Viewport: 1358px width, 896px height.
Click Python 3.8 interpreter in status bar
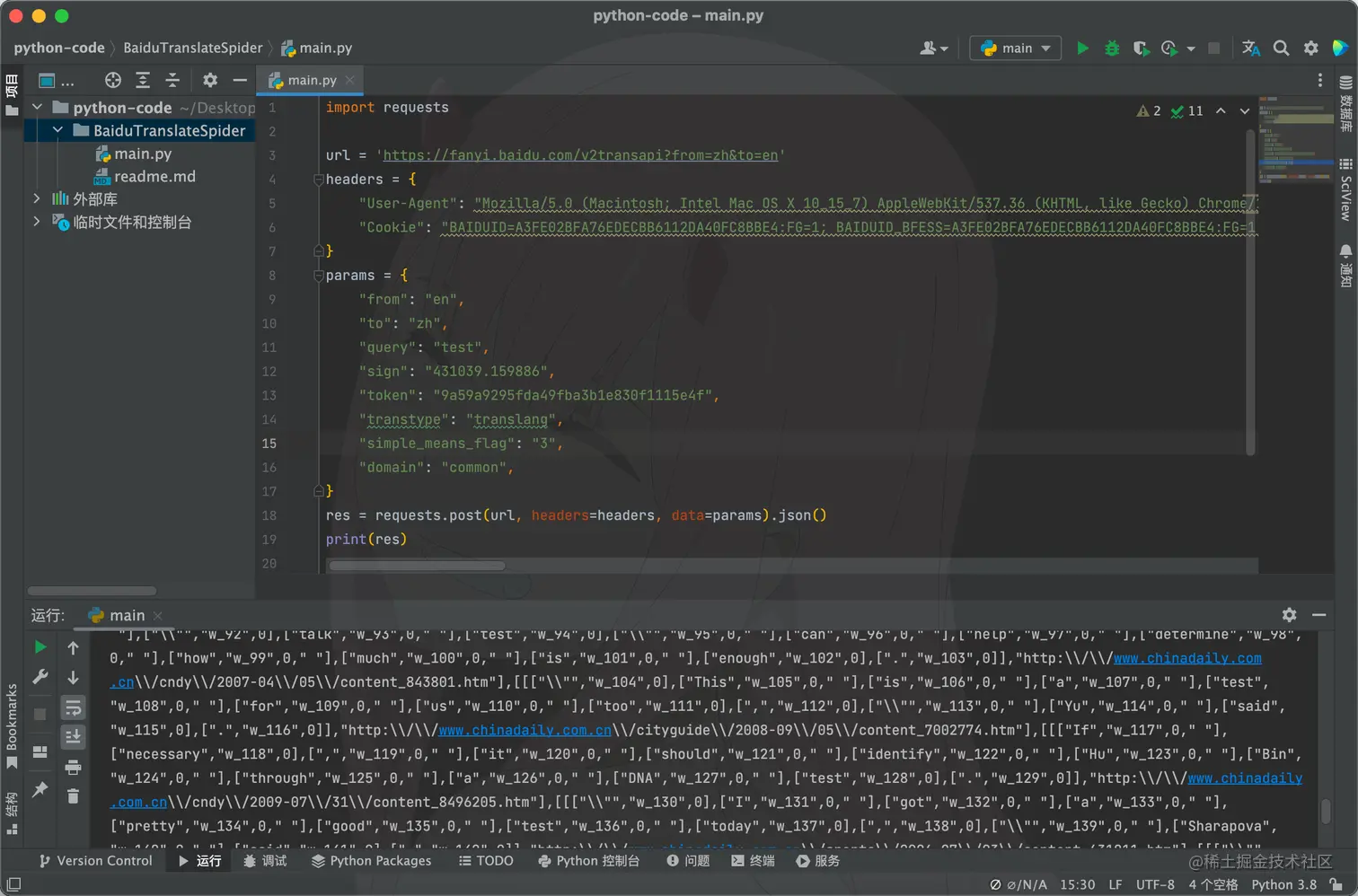click(1284, 884)
